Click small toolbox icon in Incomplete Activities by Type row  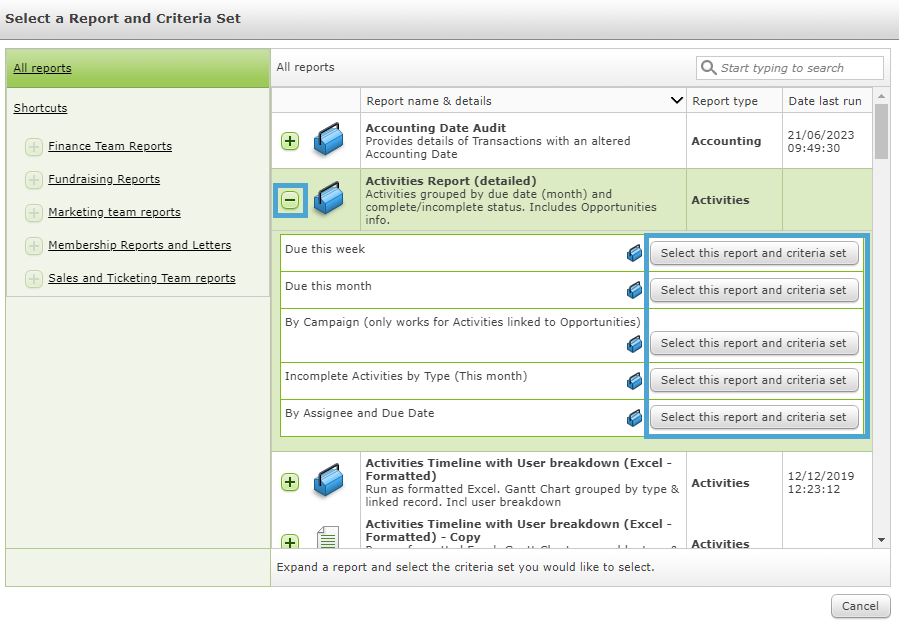point(634,380)
